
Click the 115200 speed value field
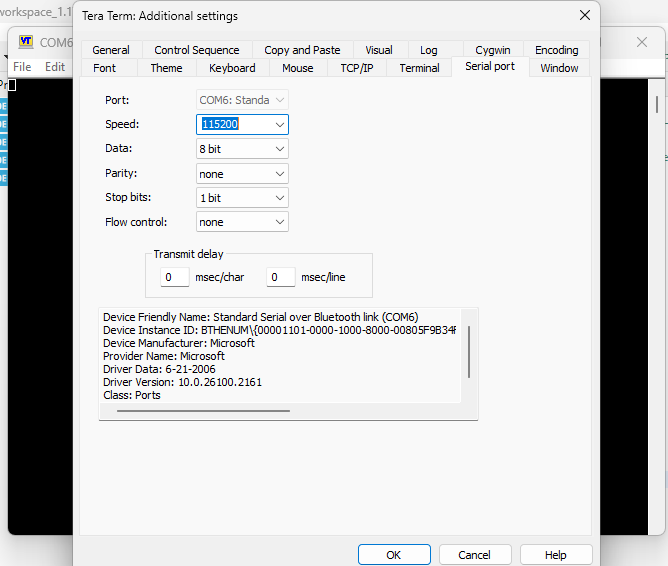234,124
